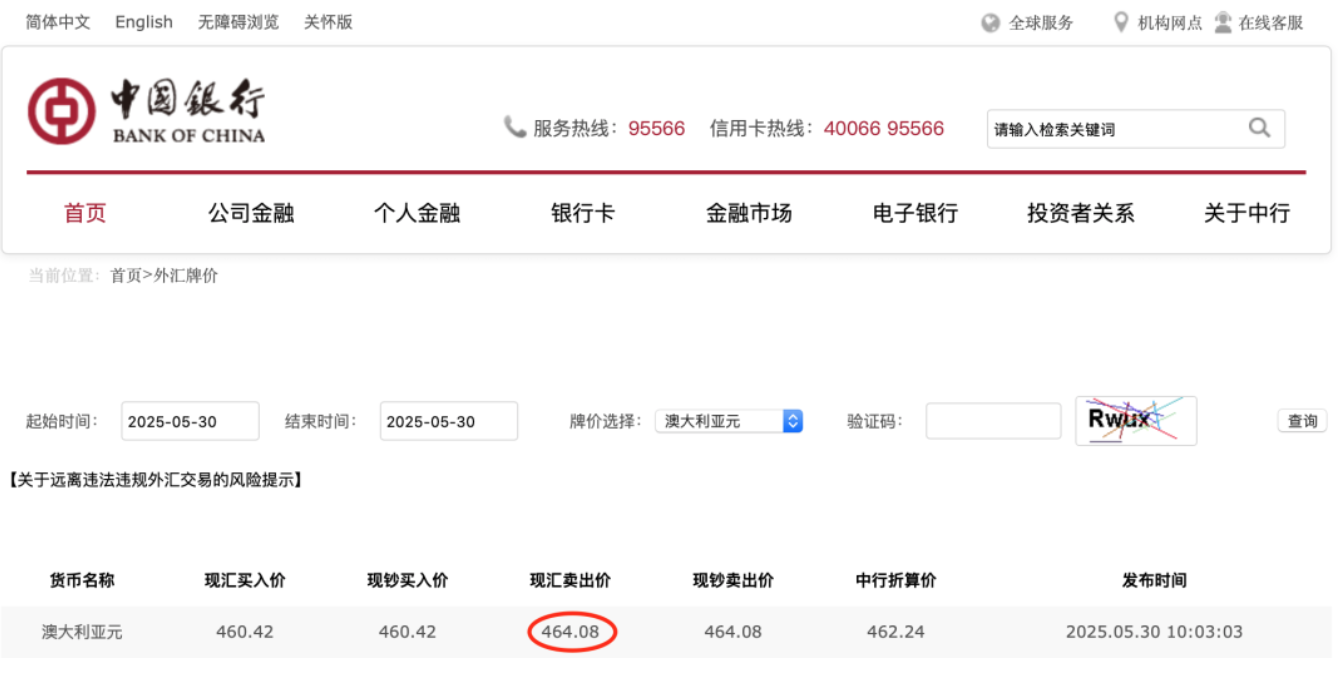Click the phone icon beside service hotline
Screen dimensions: 1342x682
click(x=514, y=127)
